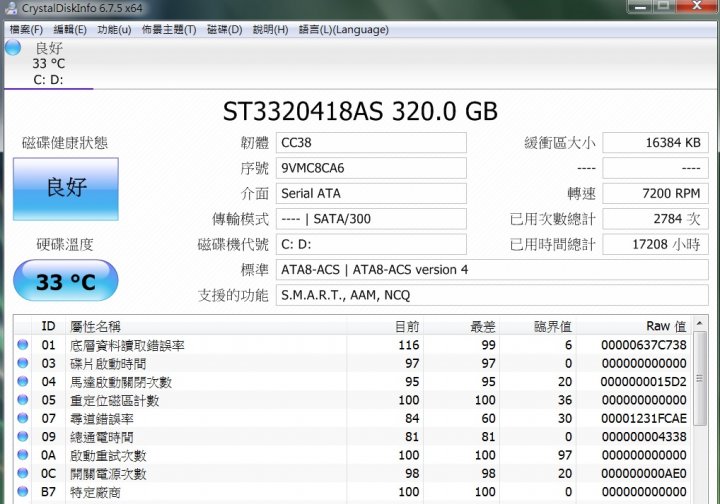720x504 pixels.
Task: Open the 語言(L)(Language) menu
Action: pyautogui.click(x=343, y=30)
